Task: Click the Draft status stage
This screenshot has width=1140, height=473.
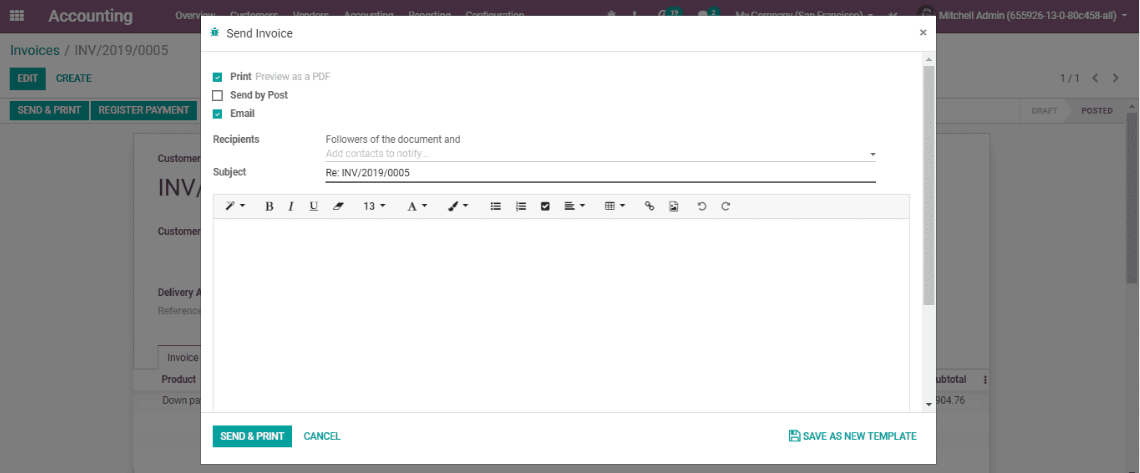Action: [x=1045, y=111]
